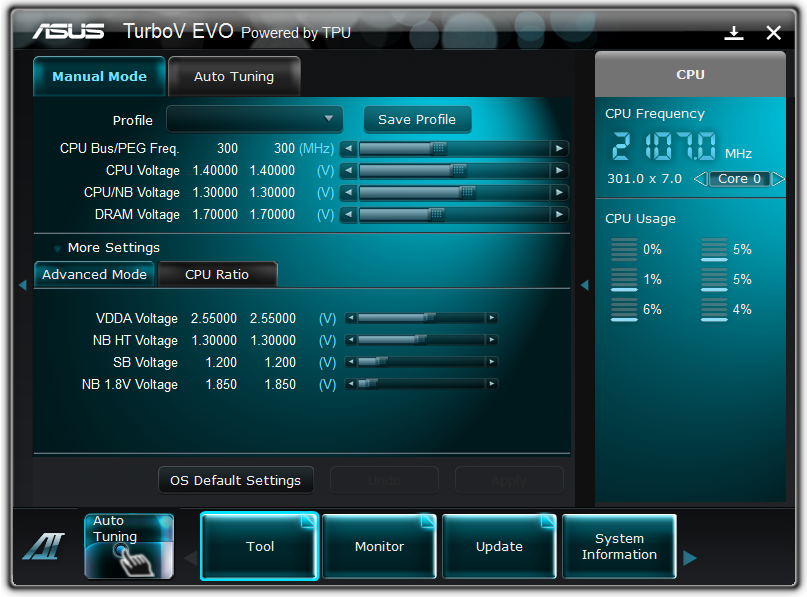This screenshot has height=597, width=807.
Task: Click the DRAM Voltage slider thumb
Action: tap(436, 214)
